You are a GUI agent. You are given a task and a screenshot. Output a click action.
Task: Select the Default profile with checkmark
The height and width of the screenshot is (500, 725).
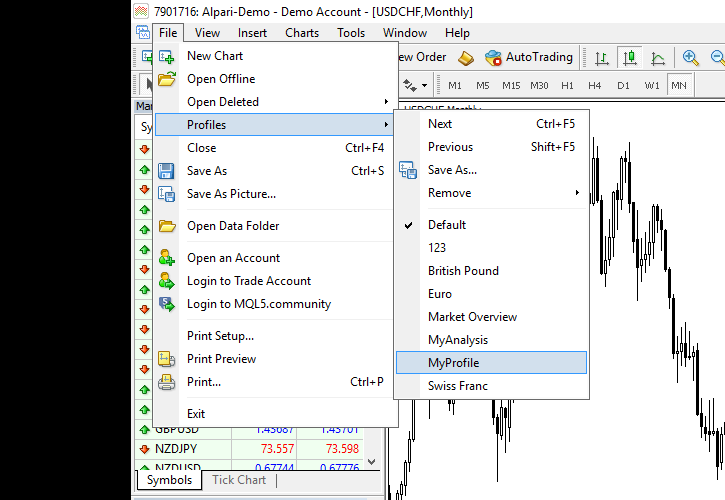[492, 225]
